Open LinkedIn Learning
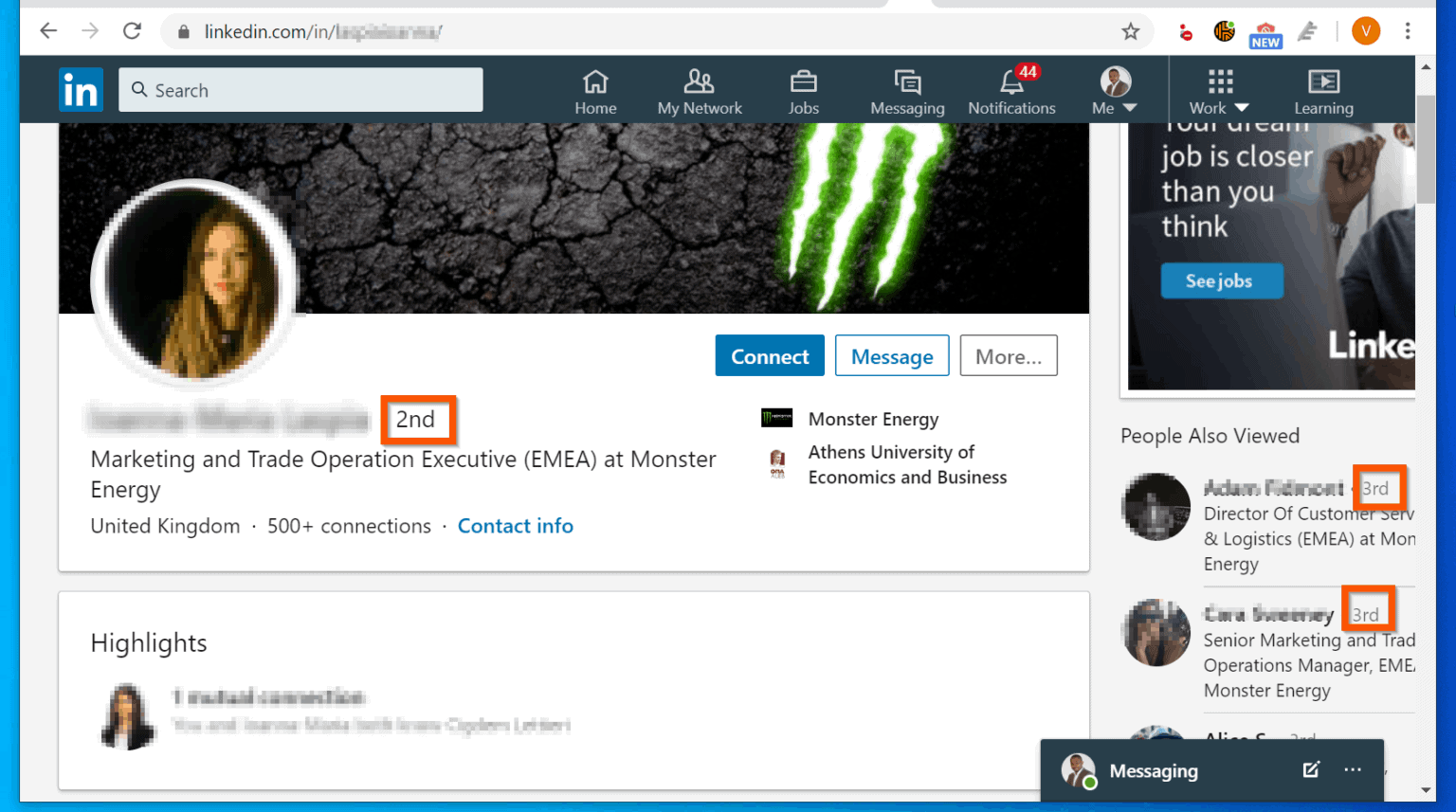This screenshot has height=812, width=1456. pos(1323,92)
